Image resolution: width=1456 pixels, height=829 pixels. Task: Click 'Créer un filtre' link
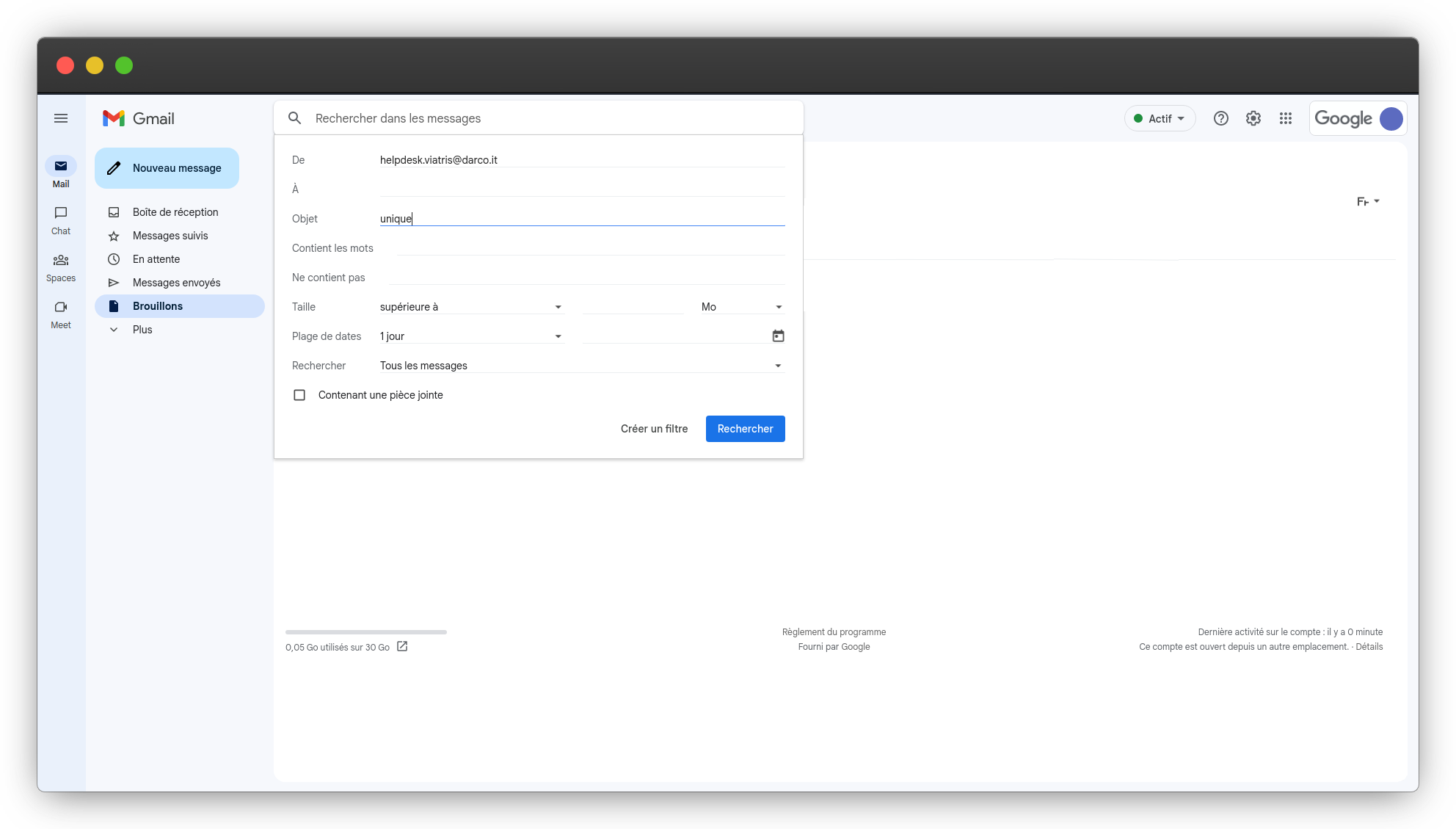(654, 429)
